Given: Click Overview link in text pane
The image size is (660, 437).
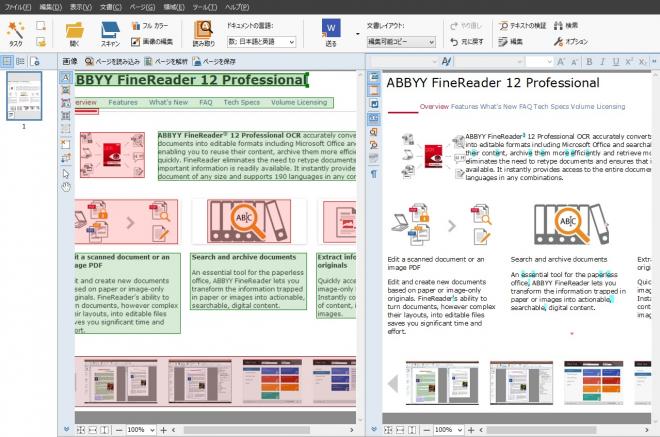Looking at the screenshot, I should 434,107.
